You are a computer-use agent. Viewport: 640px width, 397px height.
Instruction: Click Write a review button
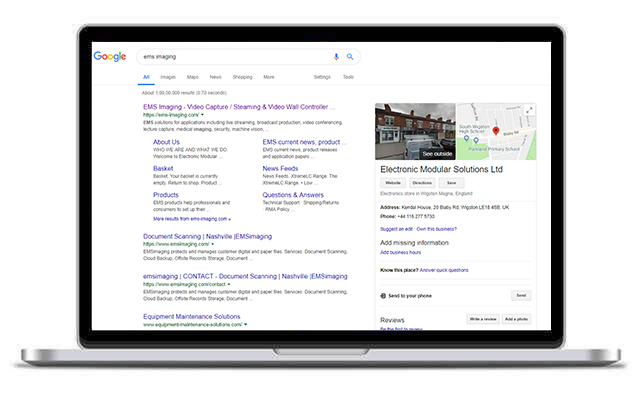(x=483, y=319)
